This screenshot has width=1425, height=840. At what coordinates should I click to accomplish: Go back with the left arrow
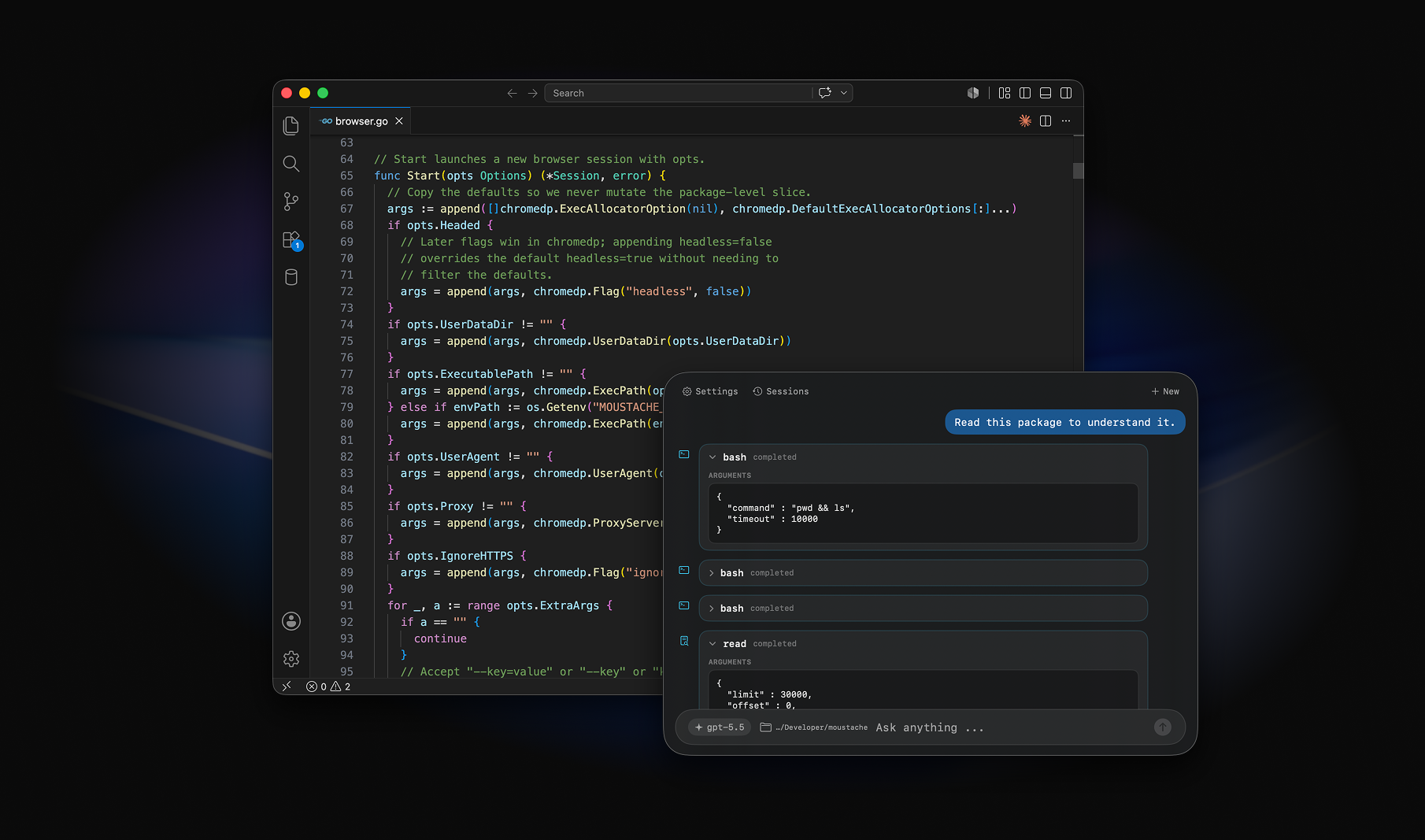click(x=512, y=93)
